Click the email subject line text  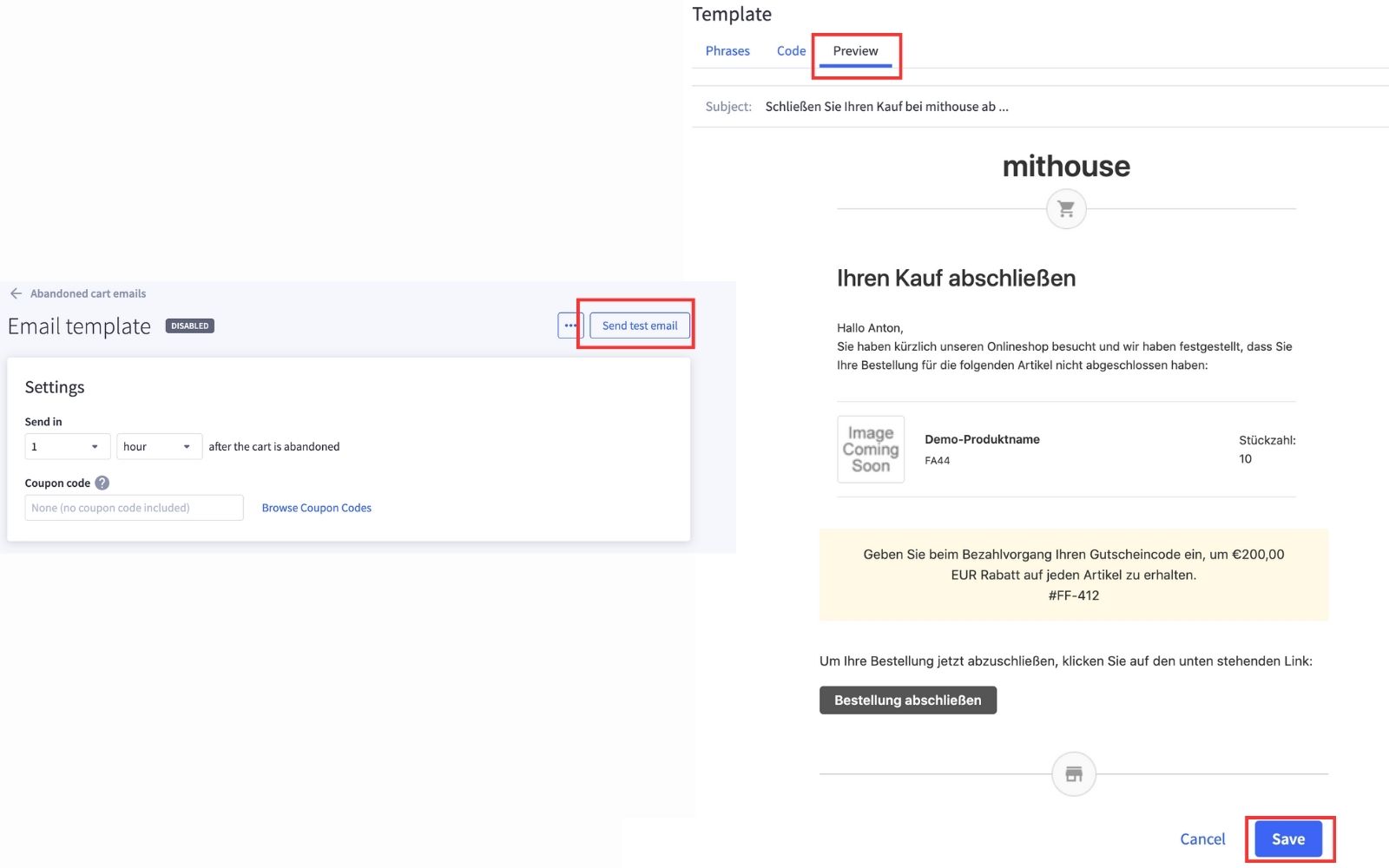tap(886, 107)
